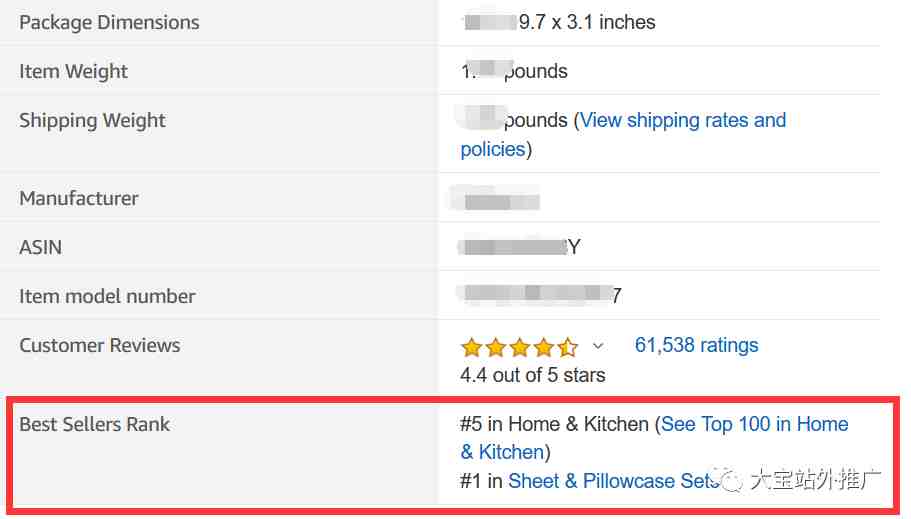911x519 pixels.
Task: Select the ASIN row label
Action: click(41, 248)
